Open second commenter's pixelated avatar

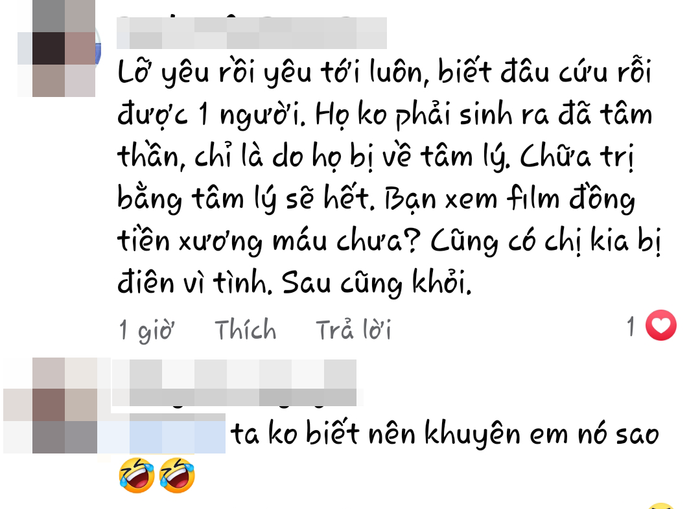pos(50,405)
